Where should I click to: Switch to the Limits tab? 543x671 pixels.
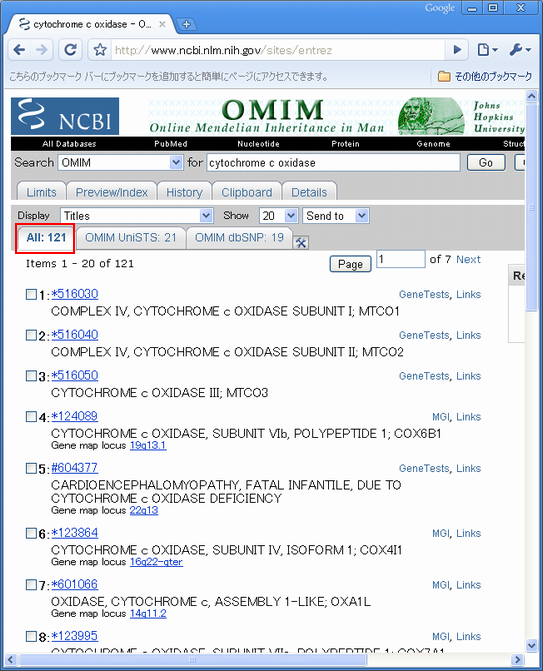pos(42,192)
